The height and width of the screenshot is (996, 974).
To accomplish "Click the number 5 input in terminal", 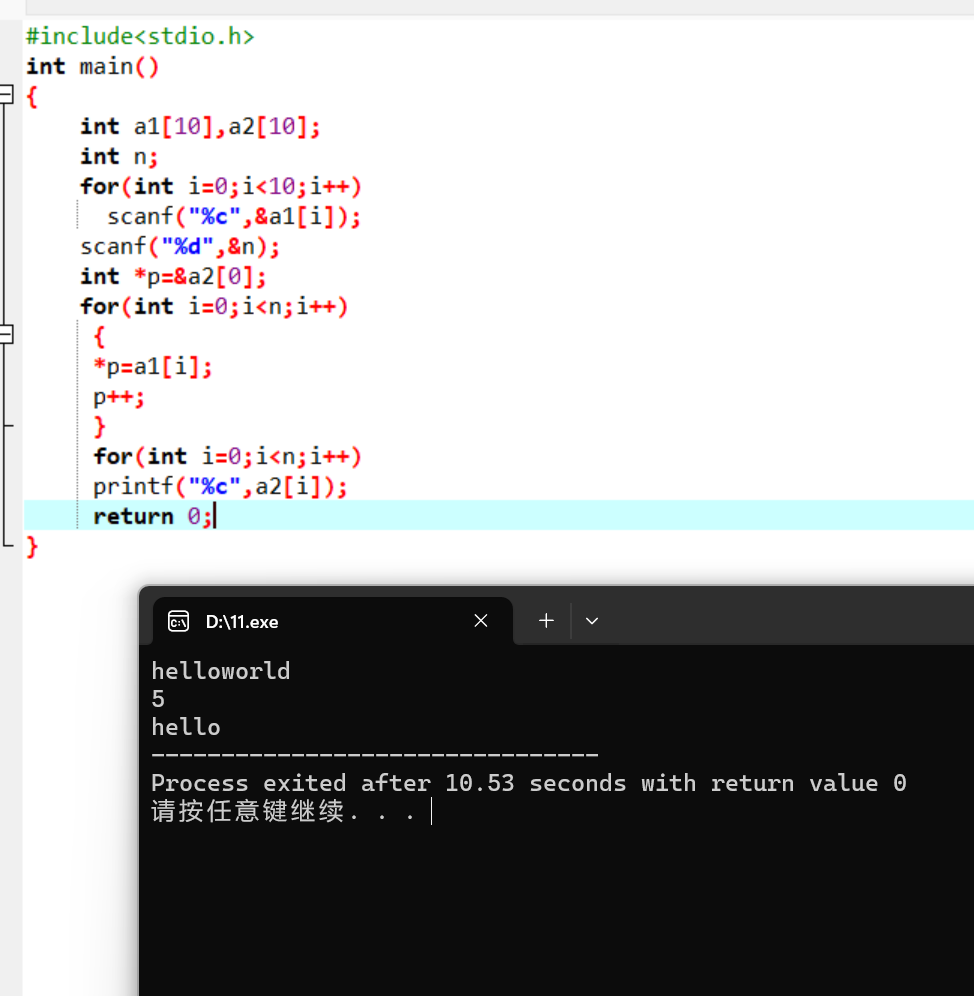I will [158, 699].
